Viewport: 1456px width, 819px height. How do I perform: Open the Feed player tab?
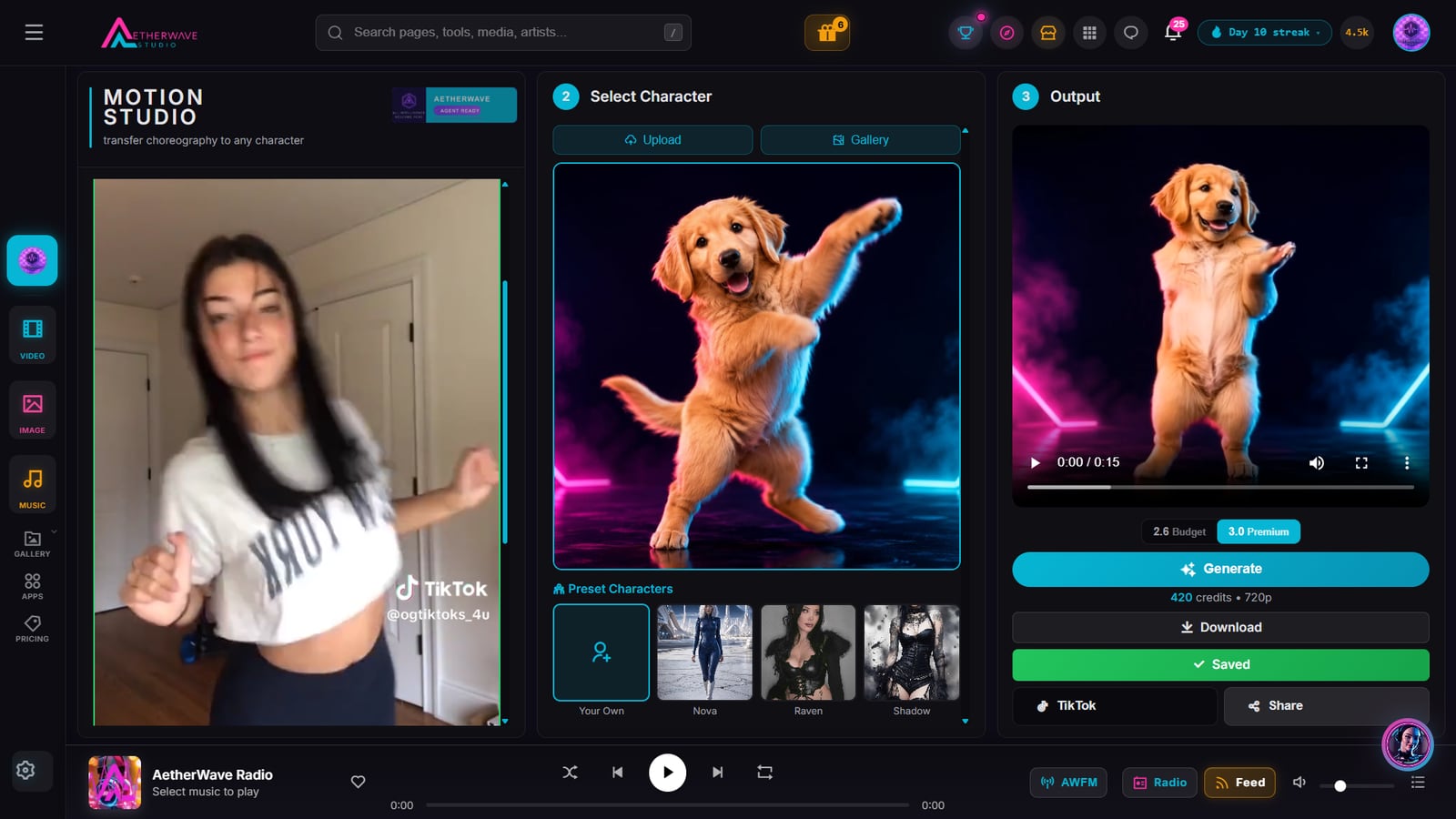click(1239, 783)
